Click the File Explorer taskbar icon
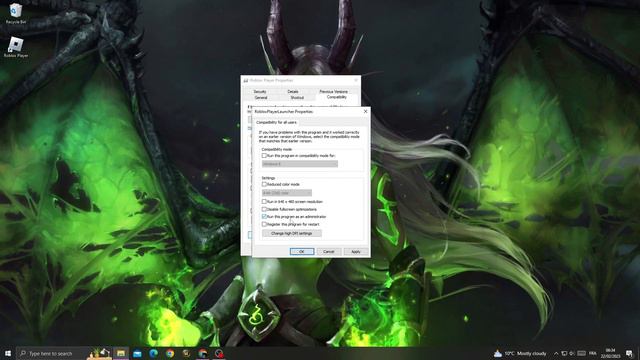This screenshot has height=360, width=640. tap(121, 353)
